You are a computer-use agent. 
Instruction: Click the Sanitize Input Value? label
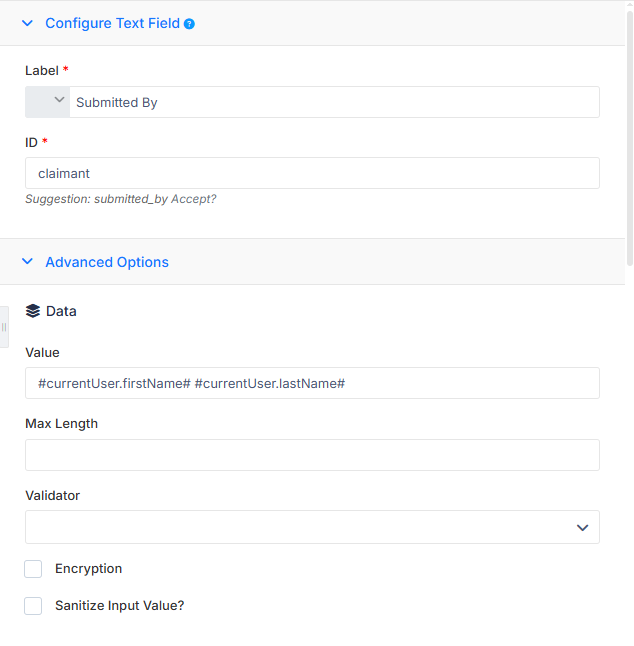120,606
